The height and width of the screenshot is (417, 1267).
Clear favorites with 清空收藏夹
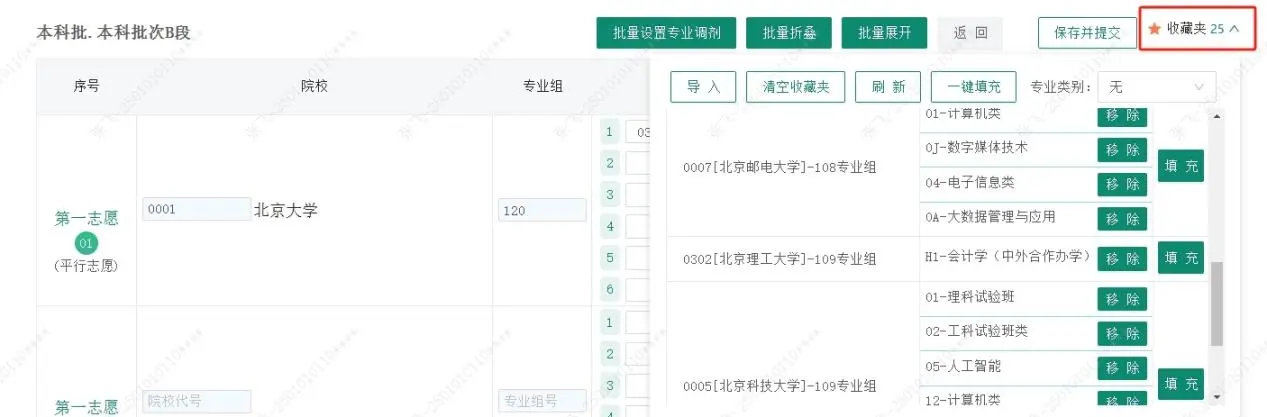click(796, 87)
